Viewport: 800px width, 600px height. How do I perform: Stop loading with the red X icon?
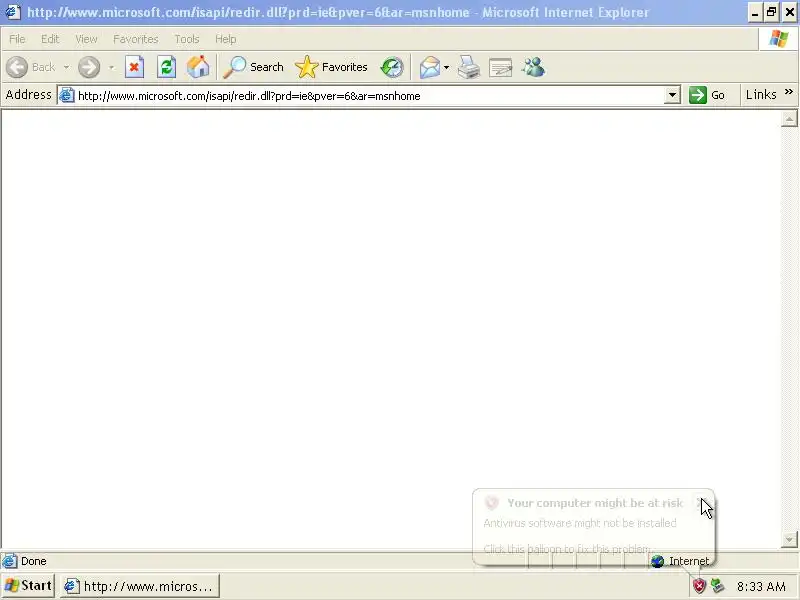(x=134, y=67)
